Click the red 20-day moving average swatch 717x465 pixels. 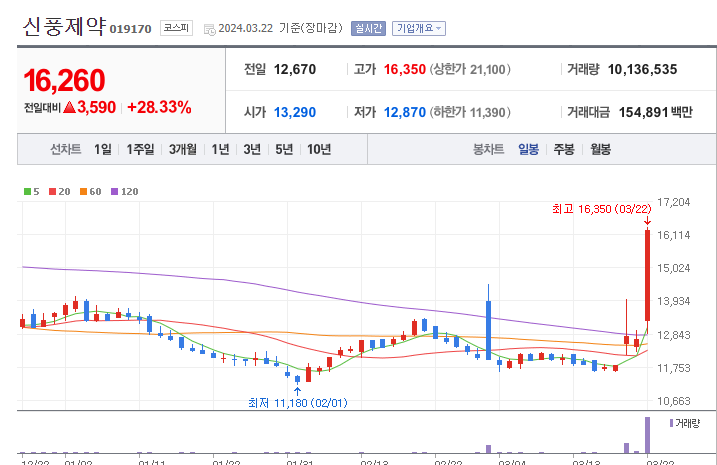coord(52,192)
